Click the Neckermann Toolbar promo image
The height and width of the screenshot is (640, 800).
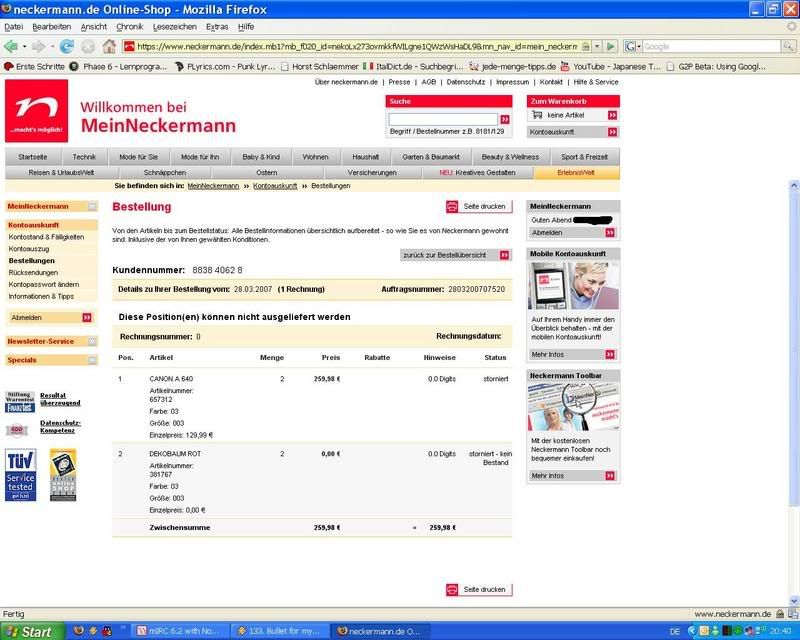[x=573, y=407]
